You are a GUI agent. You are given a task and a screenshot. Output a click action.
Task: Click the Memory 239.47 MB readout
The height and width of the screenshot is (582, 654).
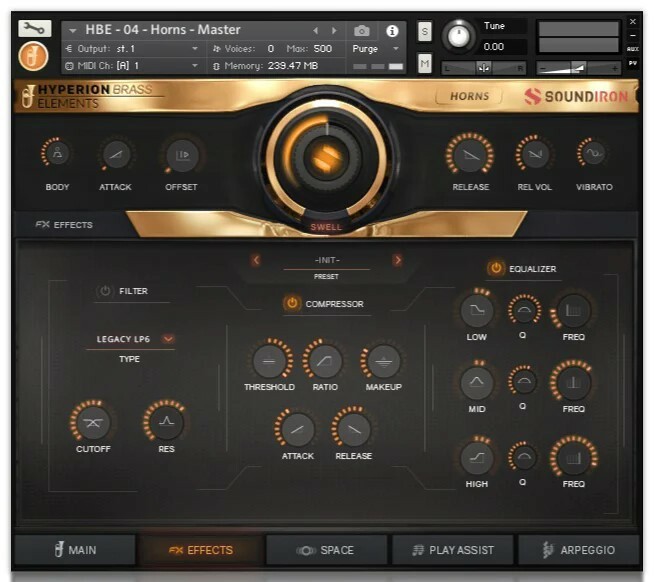point(293,66)
